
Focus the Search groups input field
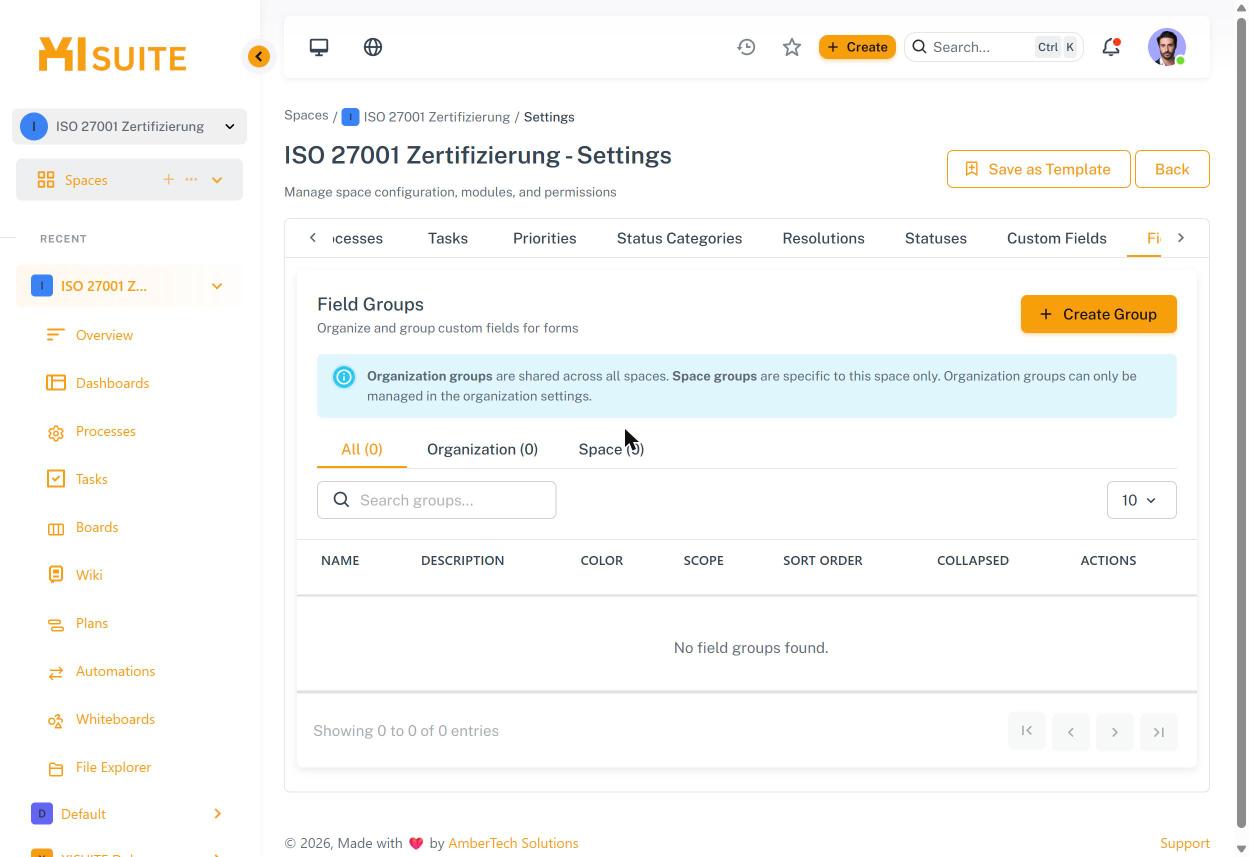(x=436, y=500)
